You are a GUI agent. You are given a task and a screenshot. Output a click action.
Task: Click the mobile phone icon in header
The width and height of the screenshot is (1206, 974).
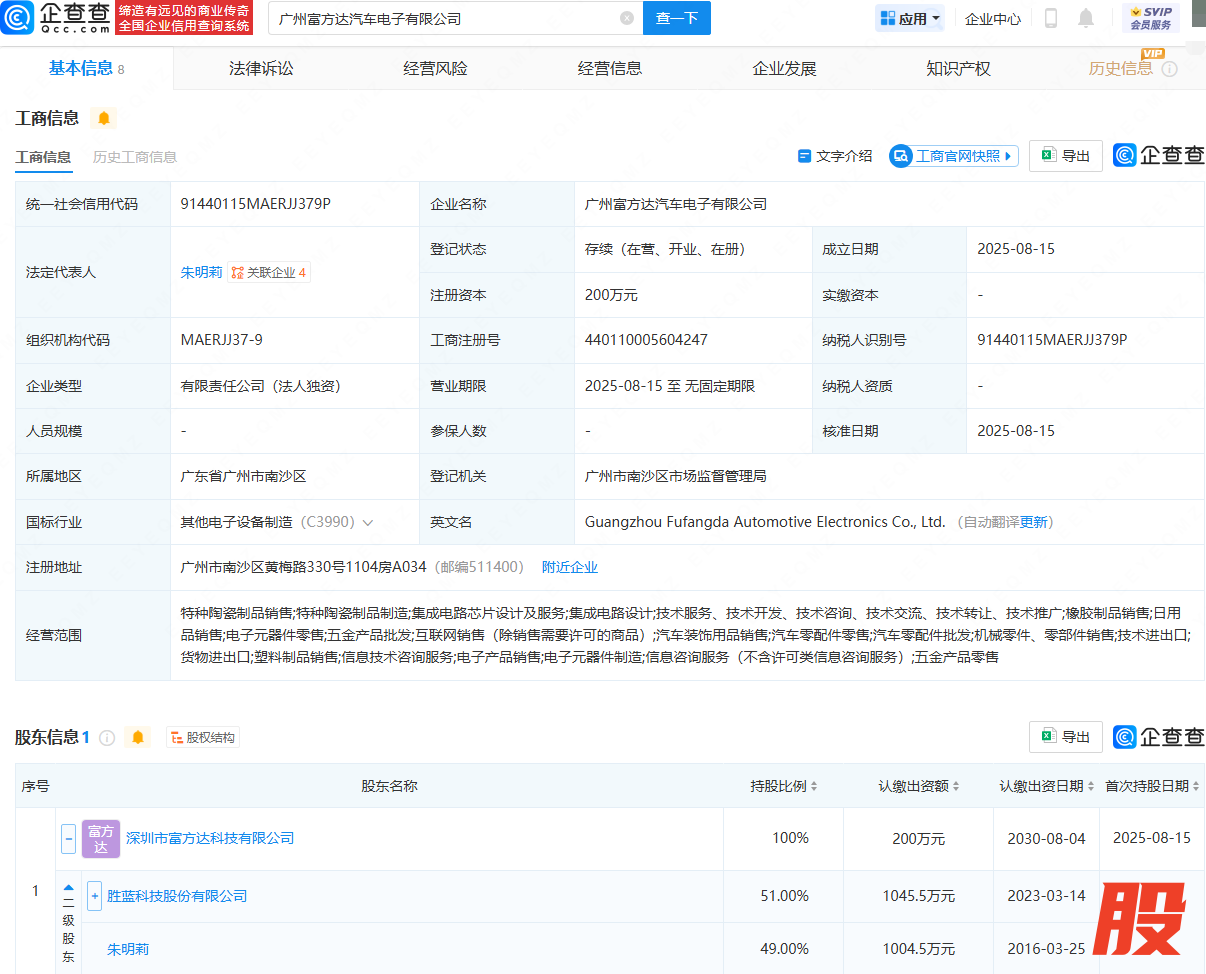pyautogui.click(x=1051, y=18)
